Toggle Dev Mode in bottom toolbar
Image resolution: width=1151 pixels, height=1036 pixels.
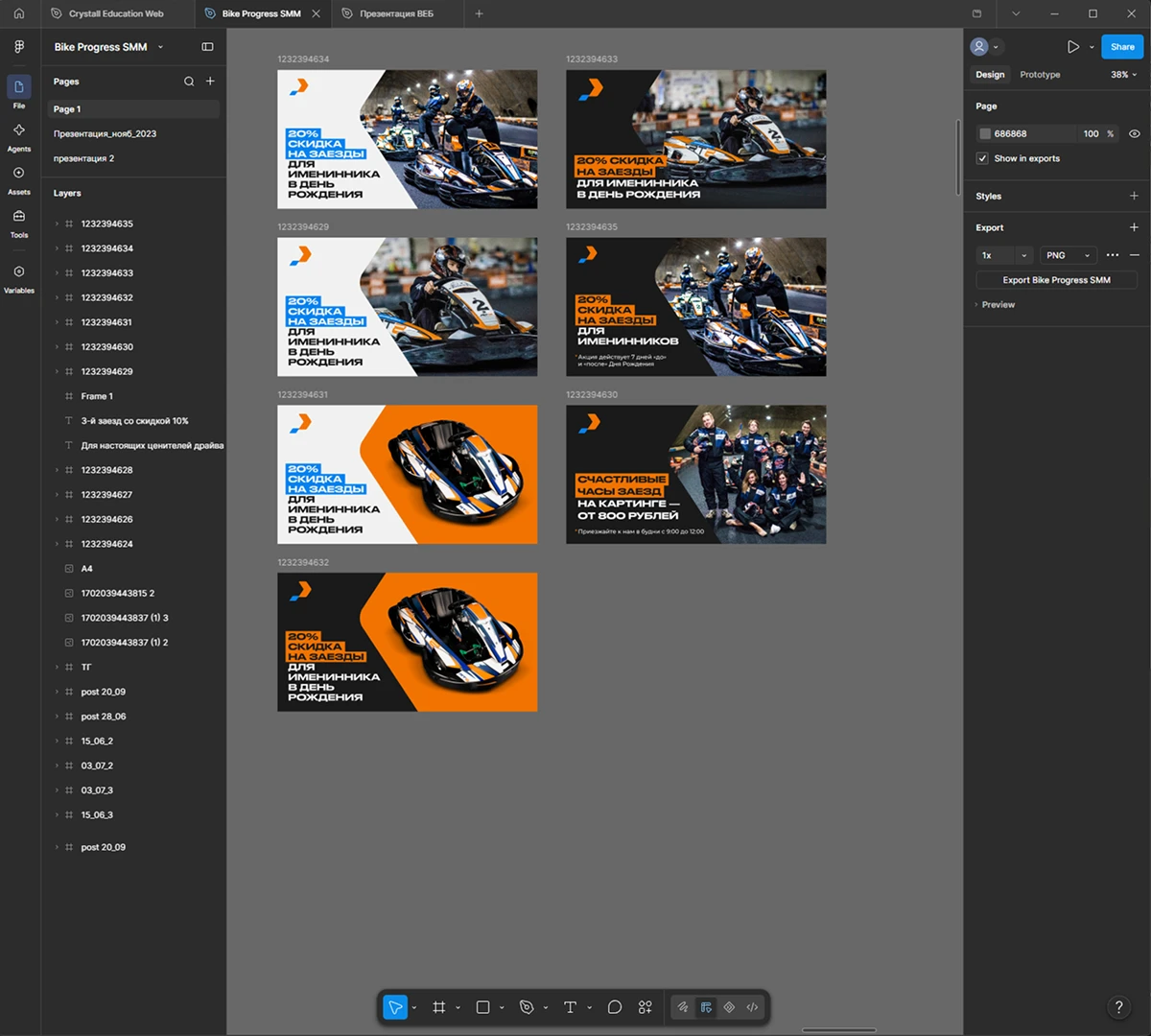(752, 1007)
